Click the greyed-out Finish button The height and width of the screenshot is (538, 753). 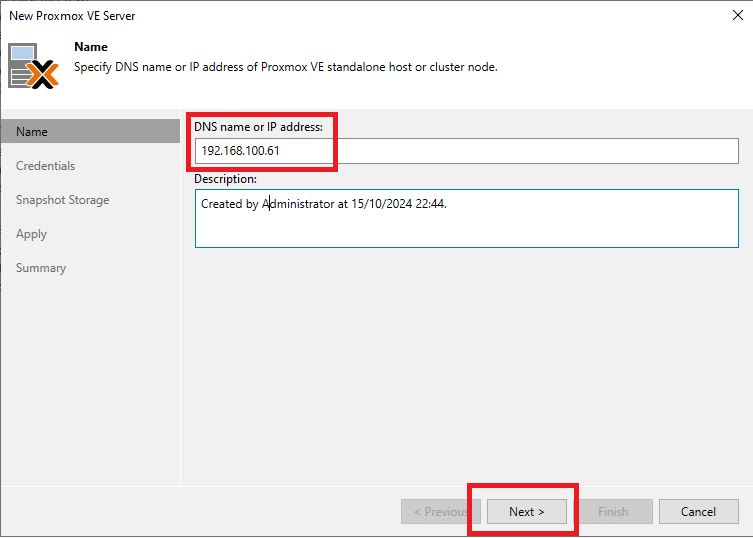click(613, 512)
